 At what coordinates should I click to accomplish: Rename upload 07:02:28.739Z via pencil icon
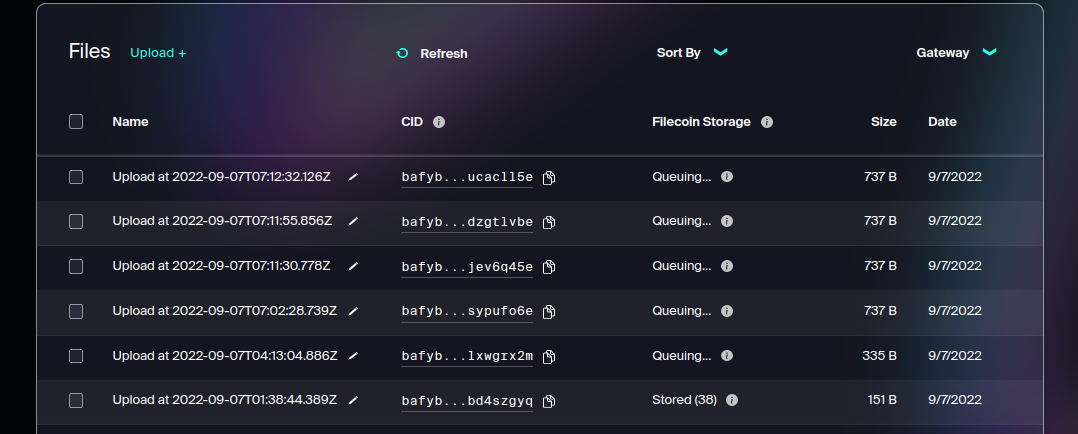click(353, 311)
